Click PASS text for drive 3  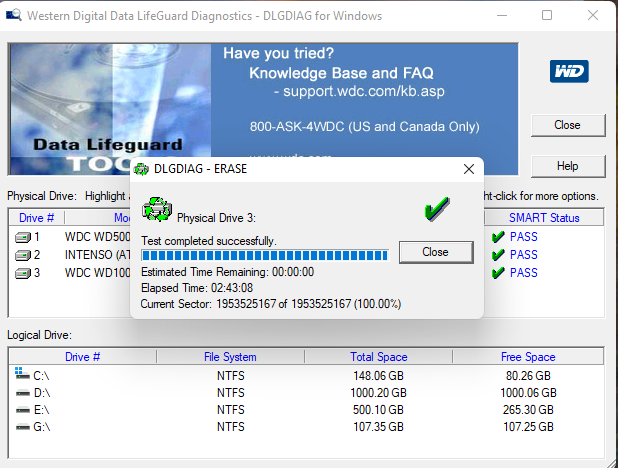click(523, 273)
